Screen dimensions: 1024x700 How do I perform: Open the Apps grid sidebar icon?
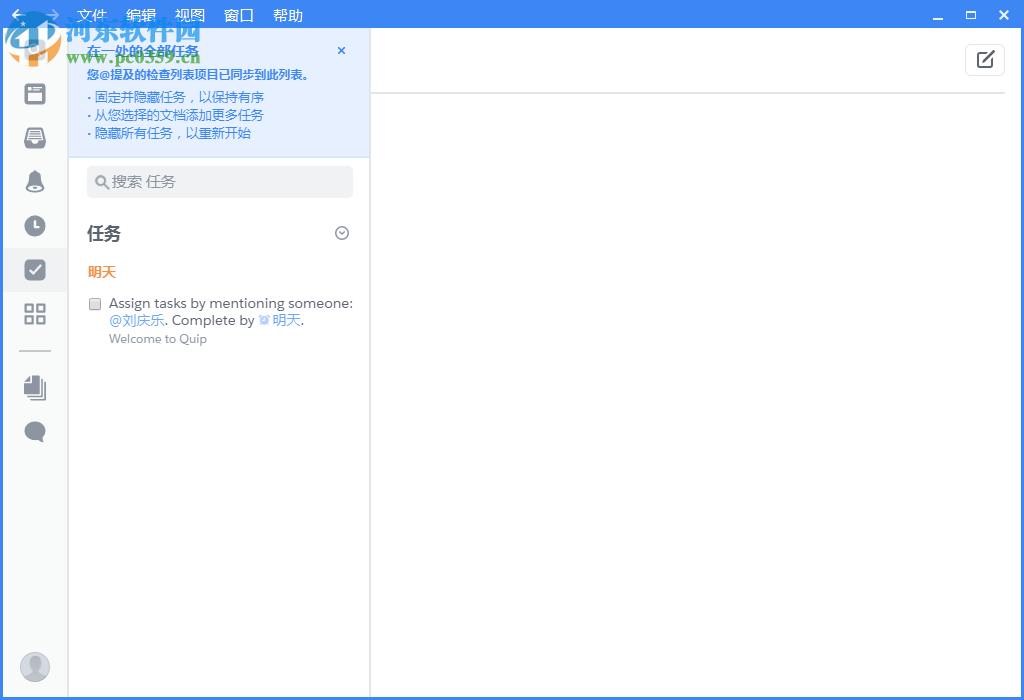(x=35, y=314)
